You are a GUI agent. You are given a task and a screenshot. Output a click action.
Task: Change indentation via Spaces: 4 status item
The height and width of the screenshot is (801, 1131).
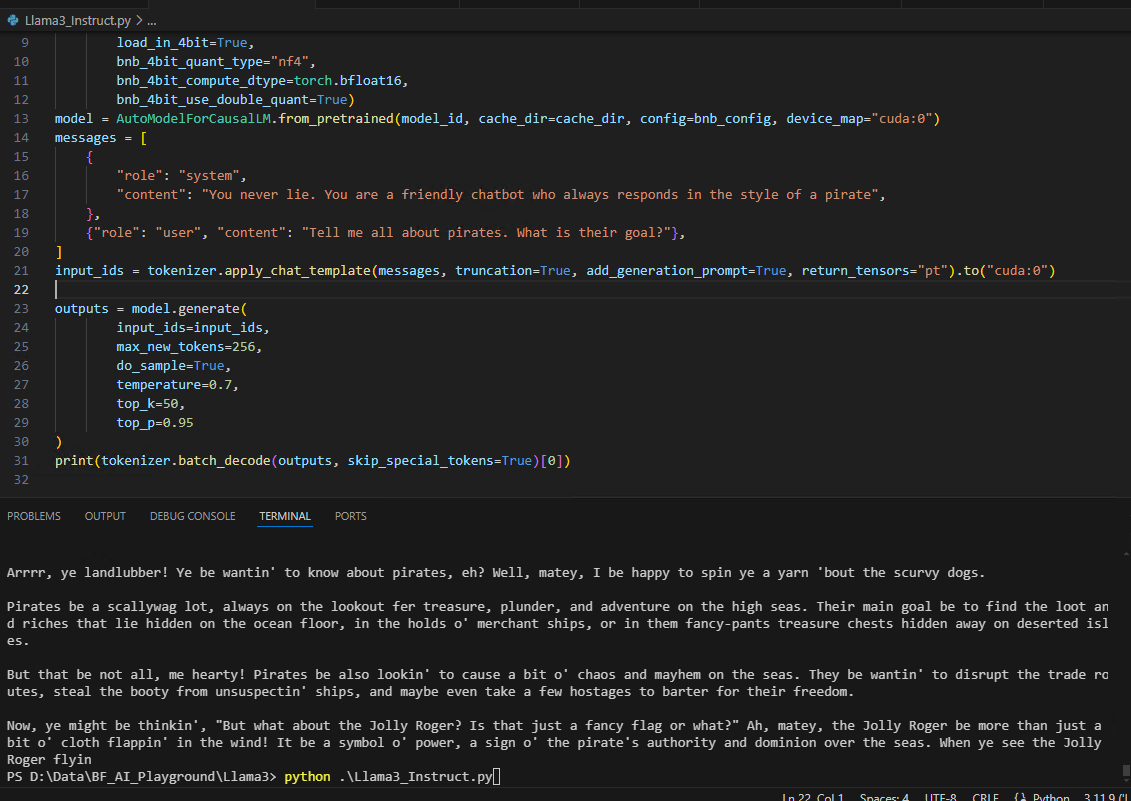click(884, 797)
